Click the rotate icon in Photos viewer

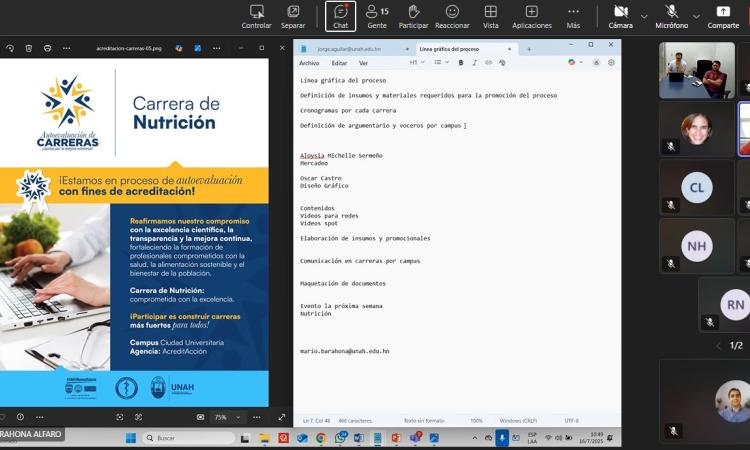tap(10, 48)
